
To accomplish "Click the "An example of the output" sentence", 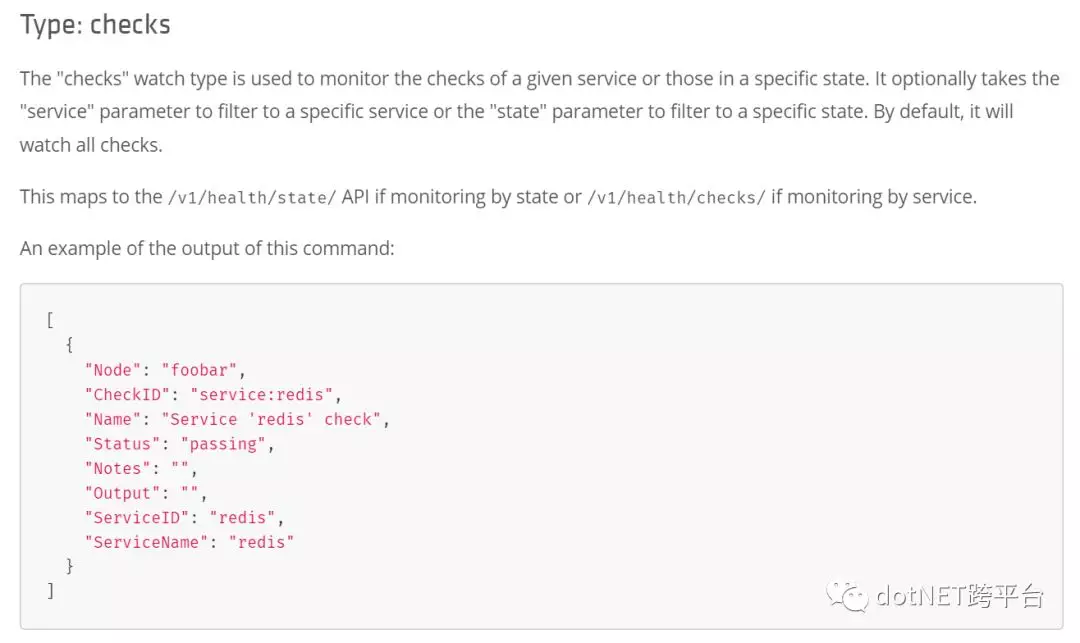I will (x=207, y=249).
